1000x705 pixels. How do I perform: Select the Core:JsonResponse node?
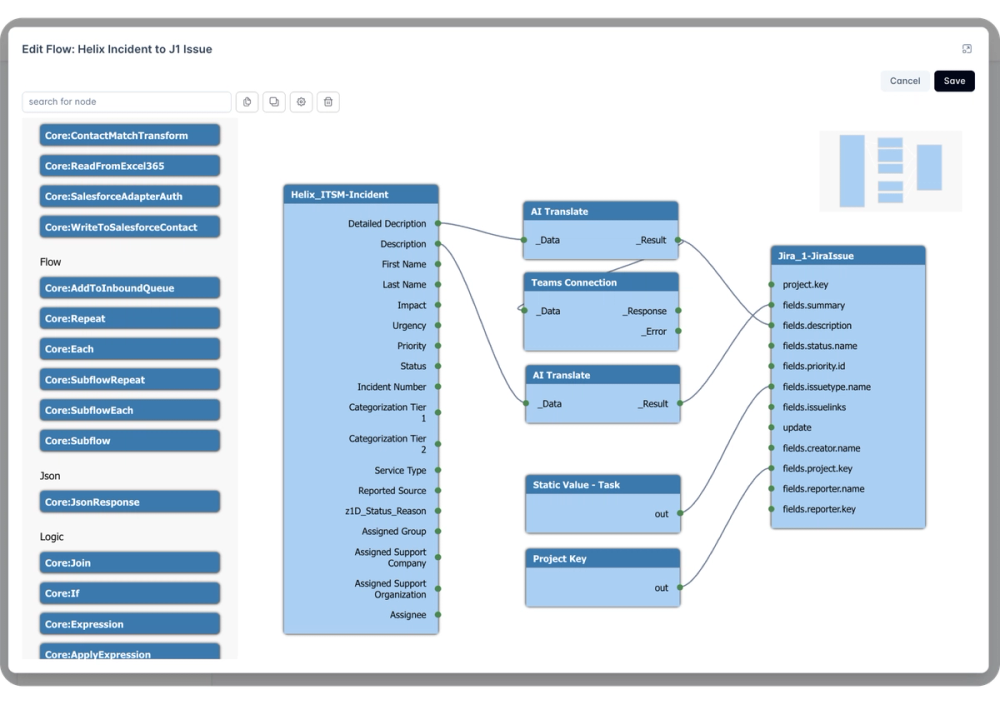pyautogui.click(x=129, y=502)
